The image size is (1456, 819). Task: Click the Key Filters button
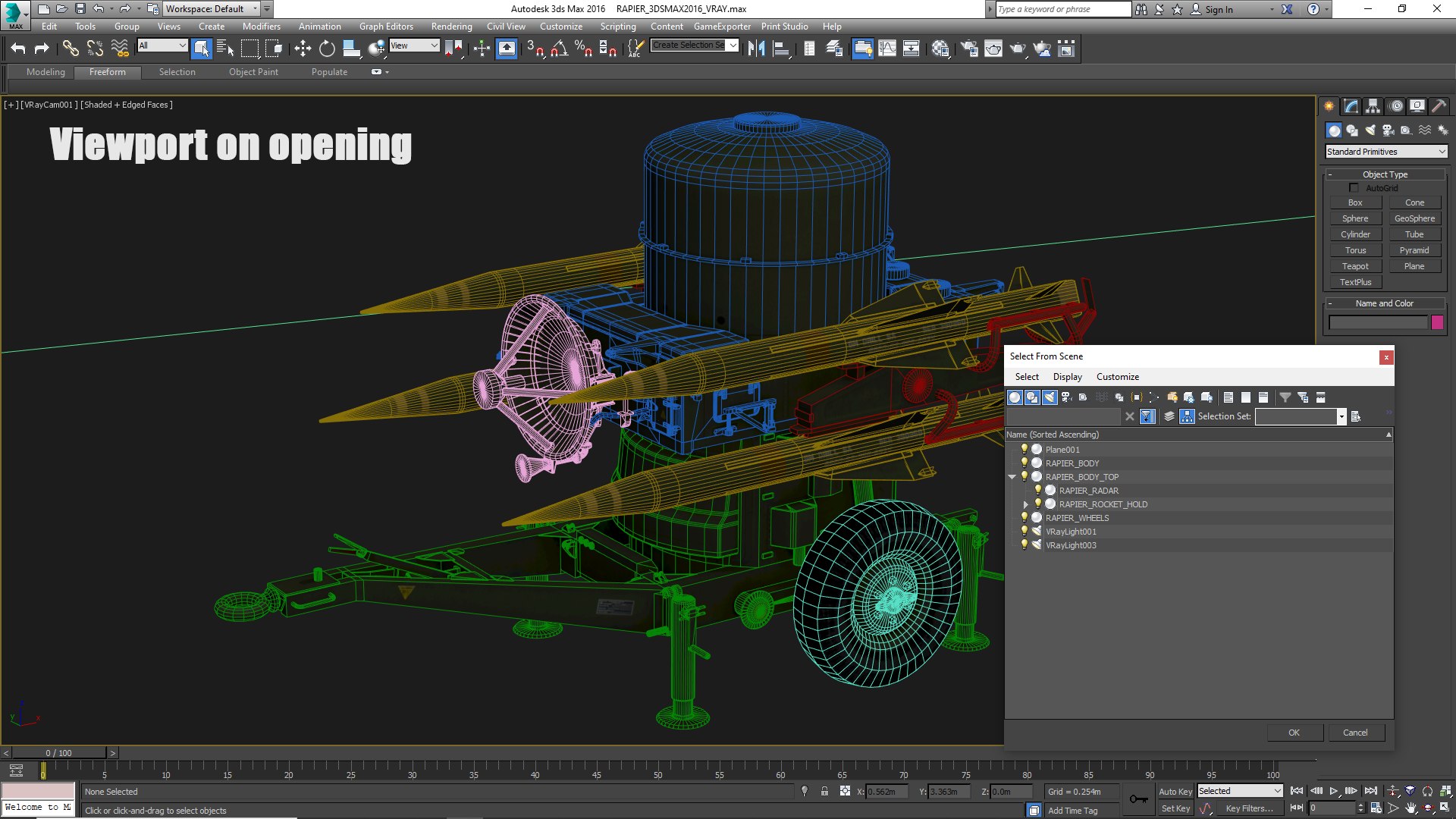1249,808
